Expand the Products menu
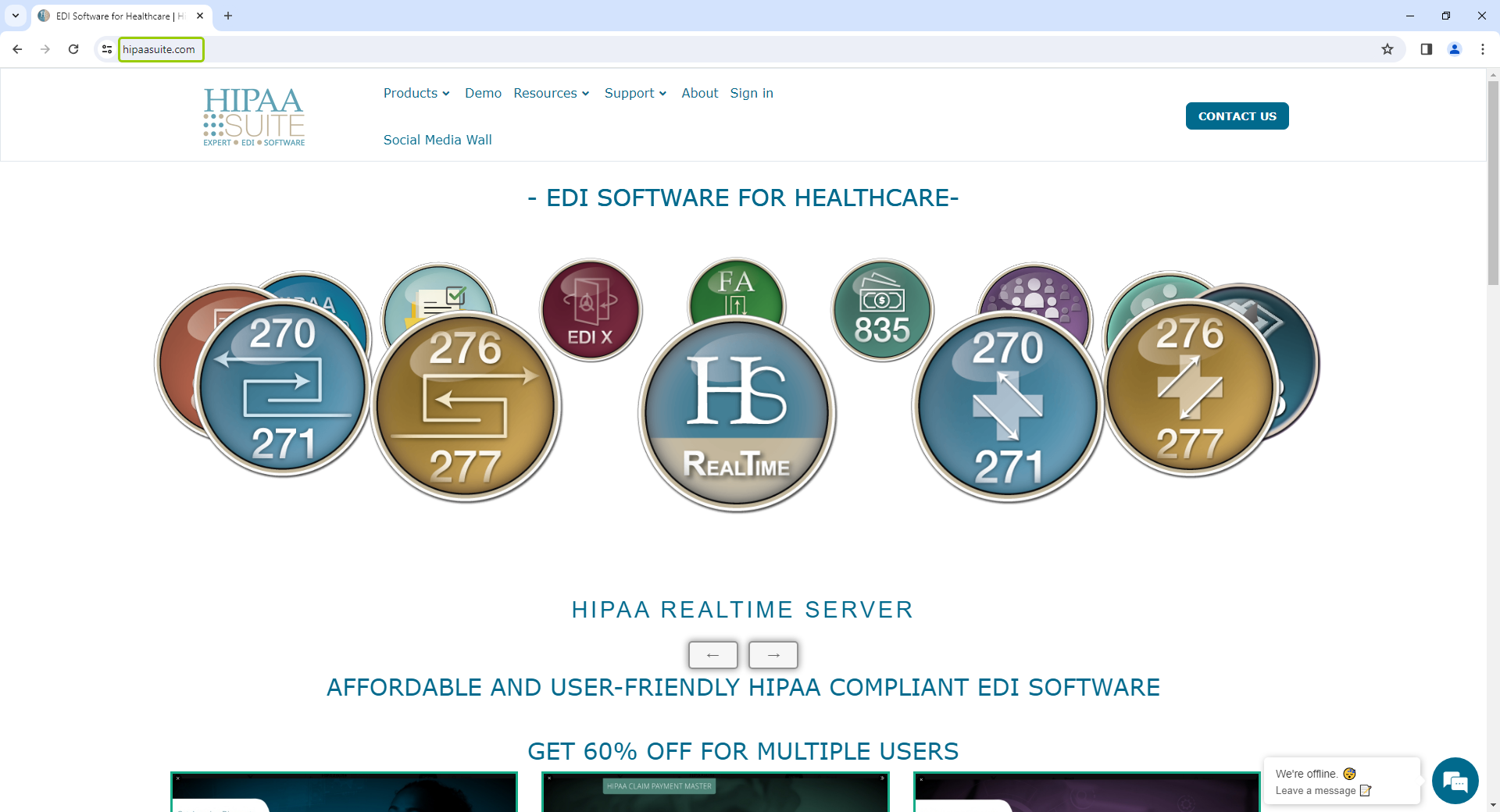 [416, 93]
